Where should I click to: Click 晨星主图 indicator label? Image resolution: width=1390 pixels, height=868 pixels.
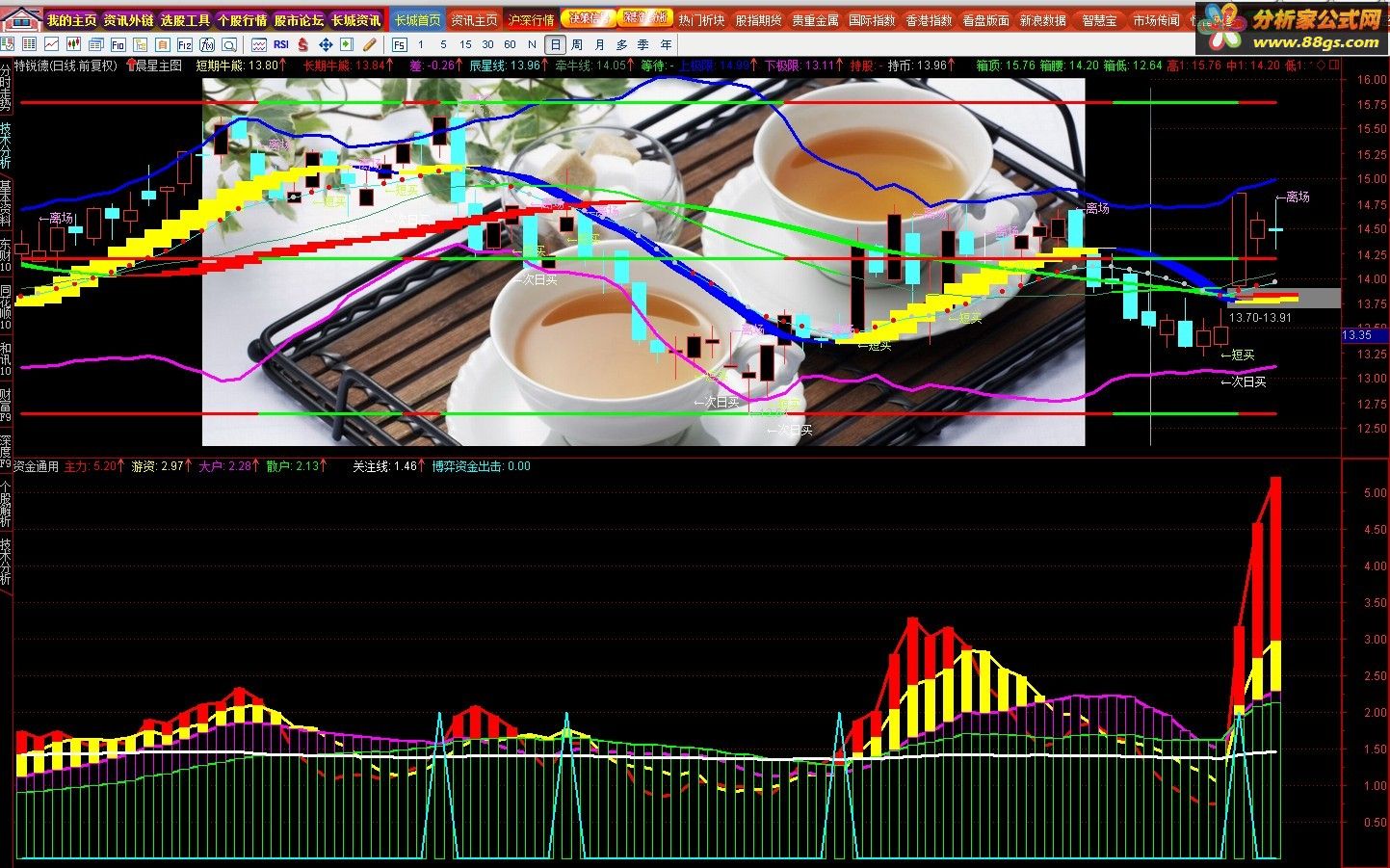(x=159, y=66)
